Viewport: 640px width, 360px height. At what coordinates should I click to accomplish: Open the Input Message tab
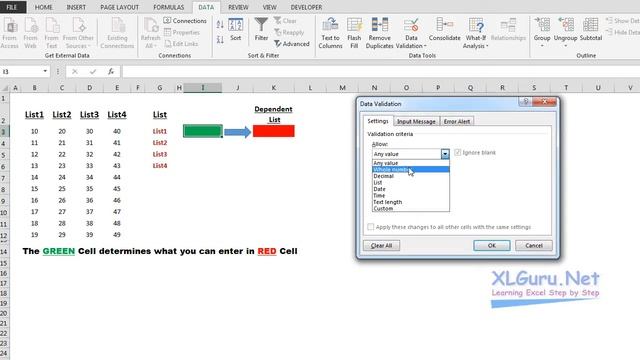pos(416,121)
